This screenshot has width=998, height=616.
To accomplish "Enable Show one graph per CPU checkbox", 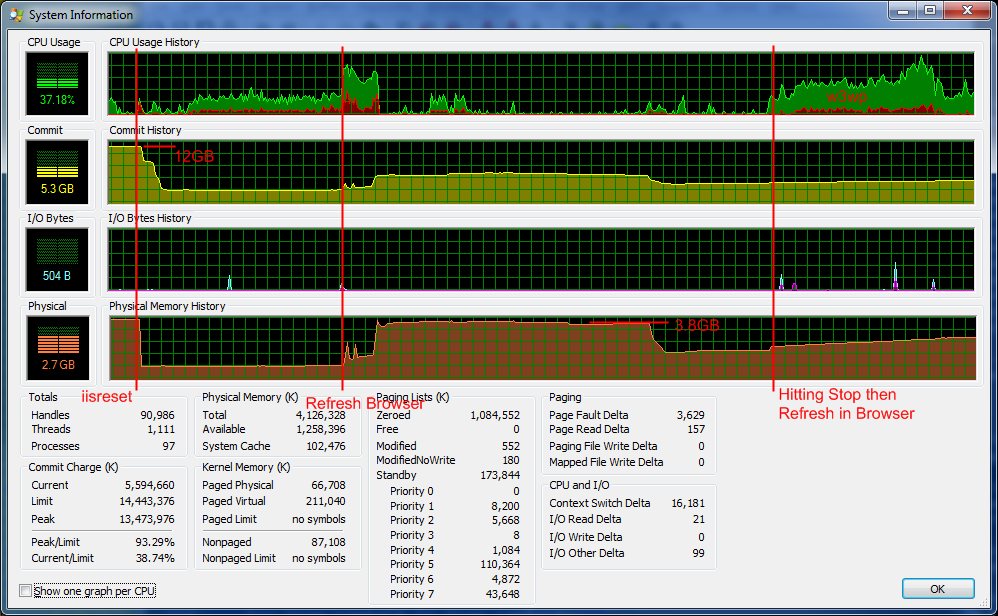I will (x=26, y=591).
